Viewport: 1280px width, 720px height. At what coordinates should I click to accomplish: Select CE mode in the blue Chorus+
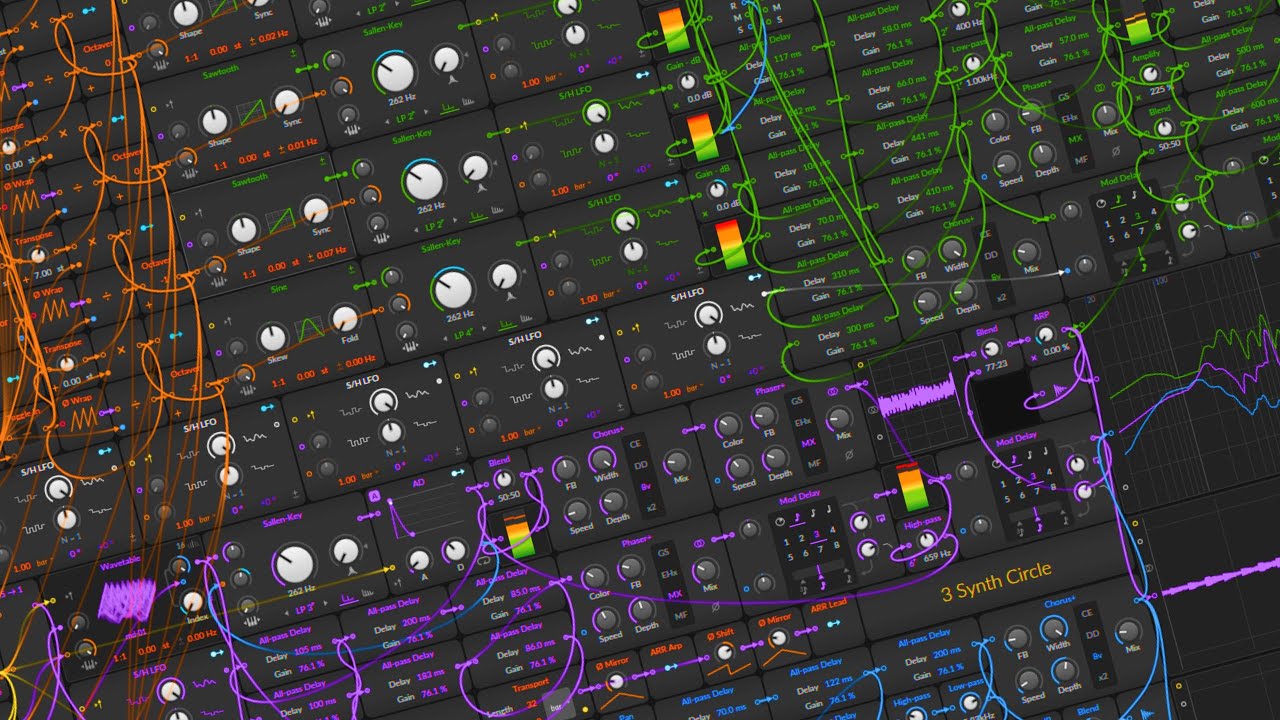click(x=1086, y=613)
